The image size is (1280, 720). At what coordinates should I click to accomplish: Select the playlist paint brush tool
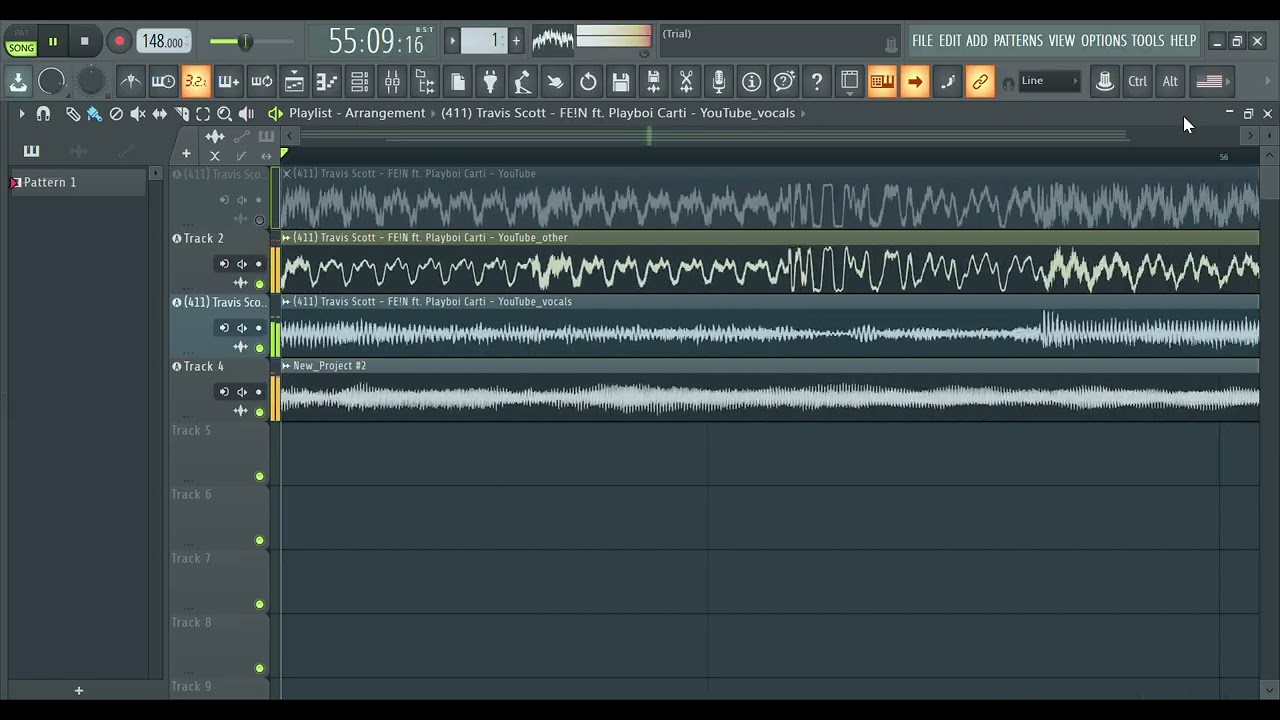coord(94,114)
